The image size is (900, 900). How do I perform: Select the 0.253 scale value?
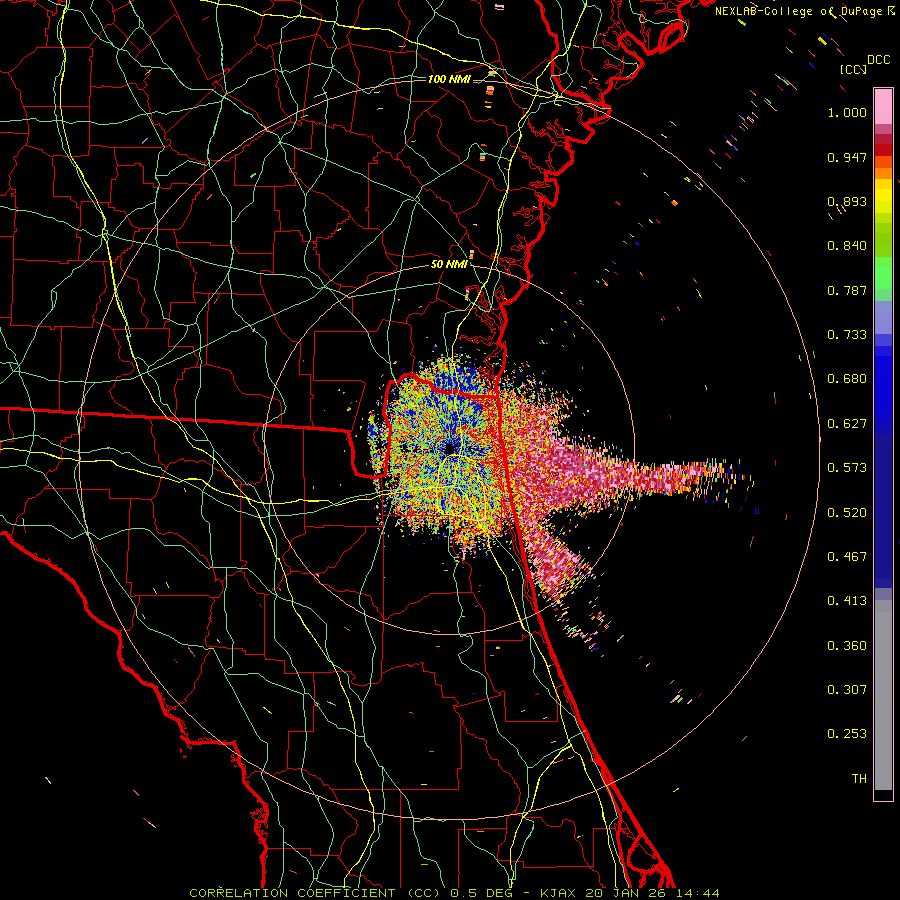(847, 734)
